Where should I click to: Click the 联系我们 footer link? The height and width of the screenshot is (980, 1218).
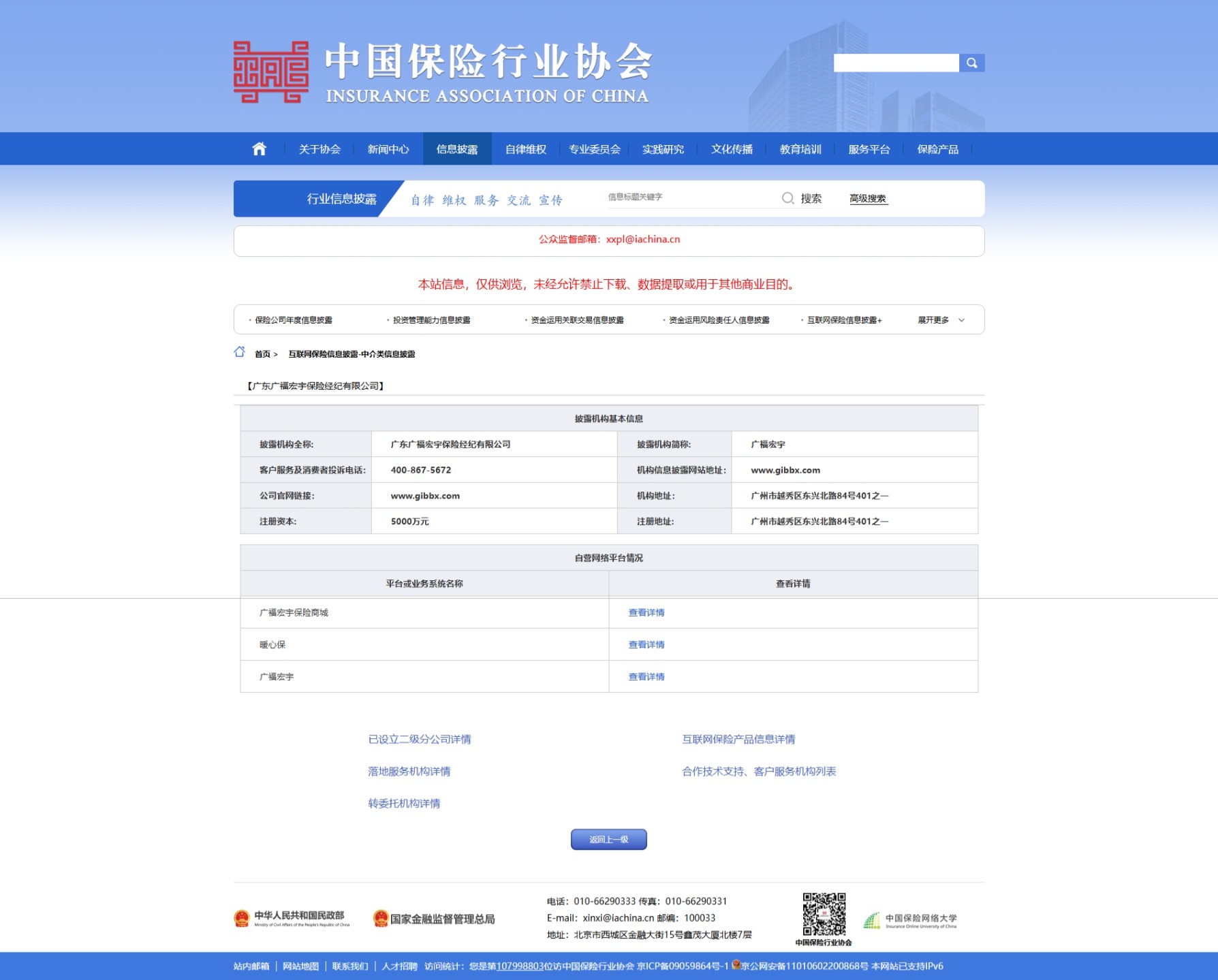pos(349,966)
